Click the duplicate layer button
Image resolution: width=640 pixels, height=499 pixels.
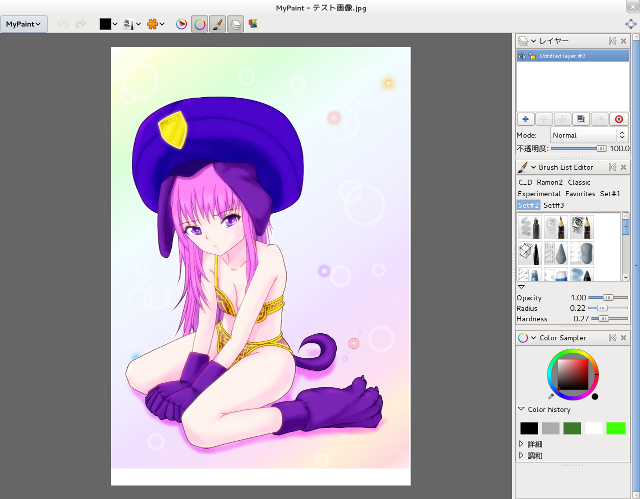pos(580,119)
